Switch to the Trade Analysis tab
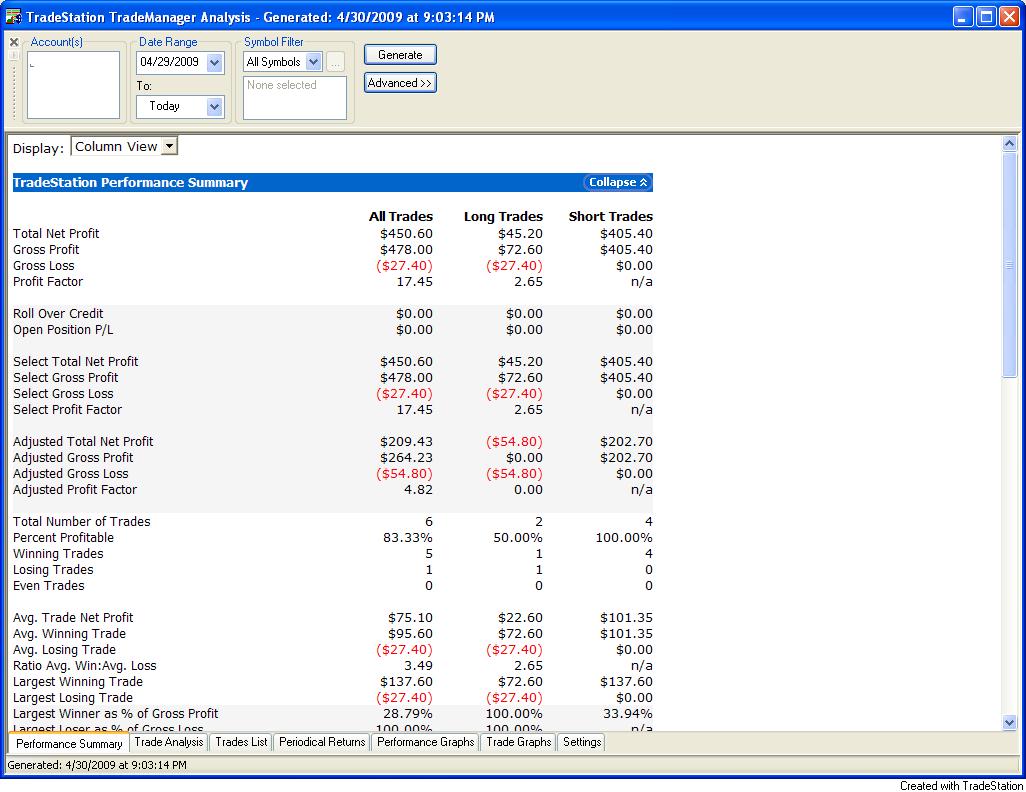The width and height of the screenshot is (1026, 792). click(x=169, y=742)
